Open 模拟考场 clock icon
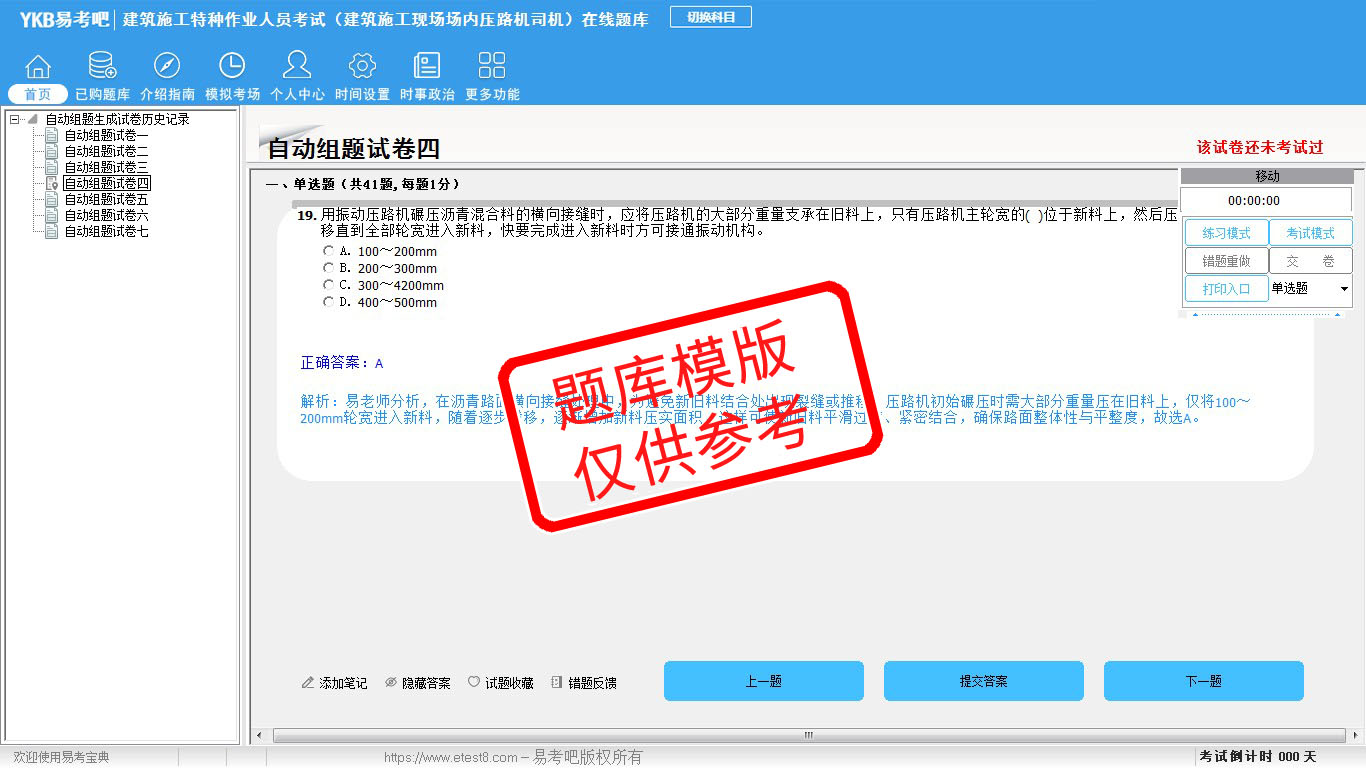This screenshot has height=768, width=1366. [232, 66]
